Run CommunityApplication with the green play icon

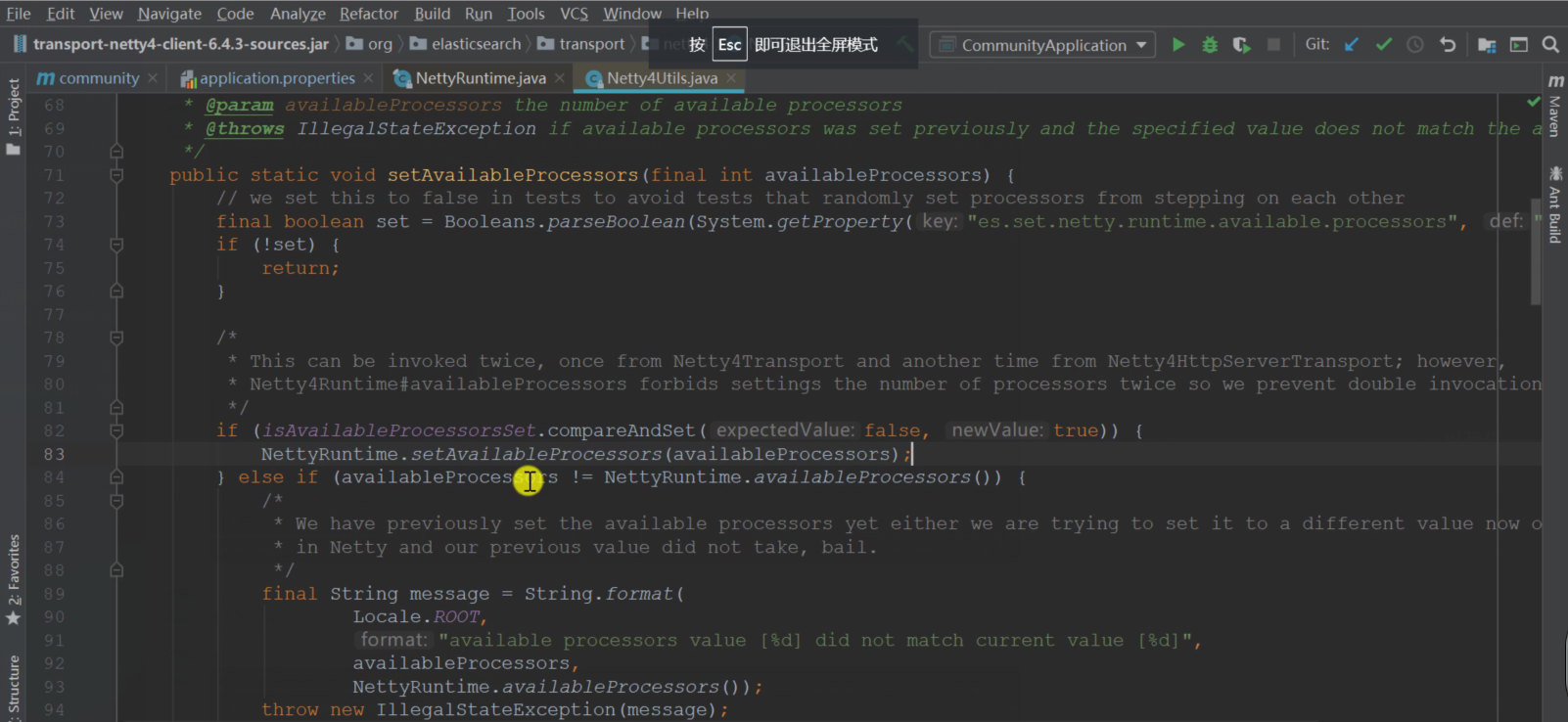1178,45
